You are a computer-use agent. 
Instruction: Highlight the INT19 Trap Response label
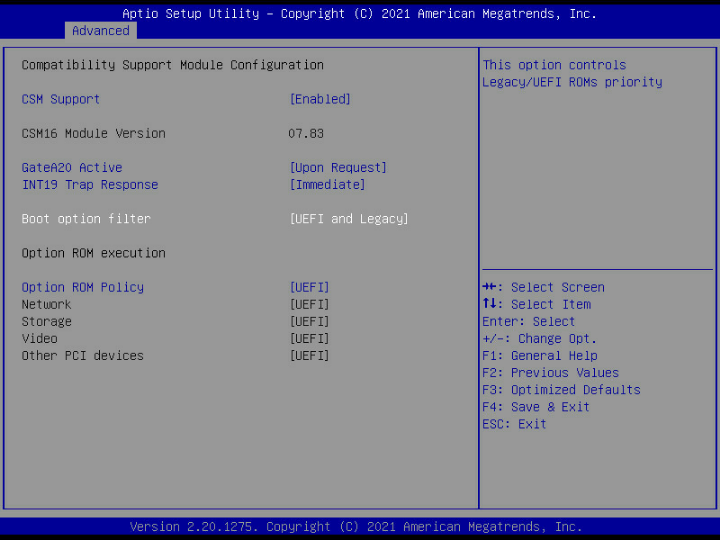point(90,185)
